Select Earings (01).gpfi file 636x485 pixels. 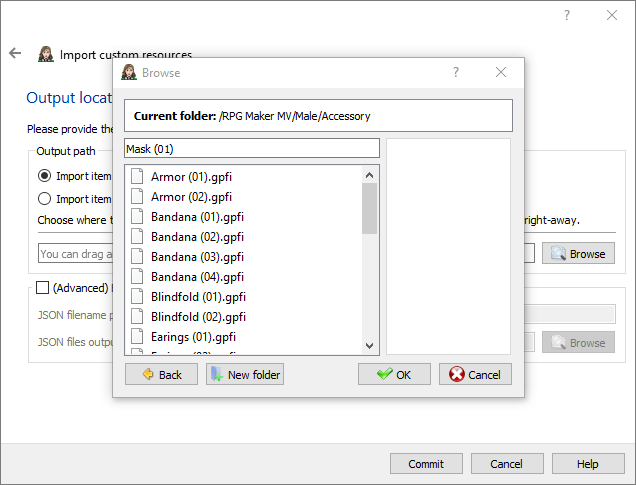[193, 337]
